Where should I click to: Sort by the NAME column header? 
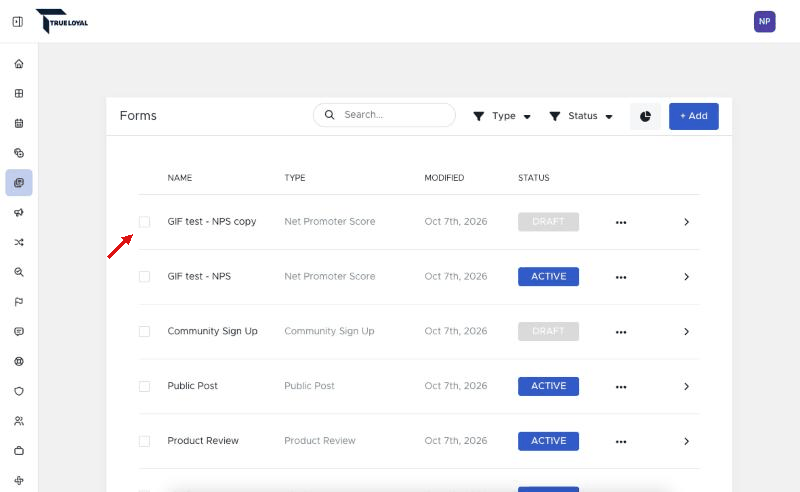pyautogui.click(x=180, y=178)
